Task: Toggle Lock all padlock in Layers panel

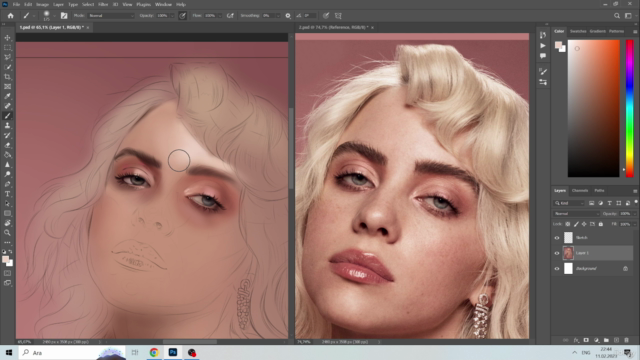Action: coord(600,224)
